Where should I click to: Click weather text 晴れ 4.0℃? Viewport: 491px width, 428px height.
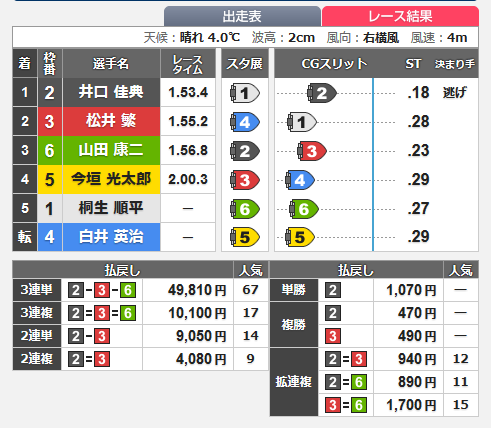(210, 37)
